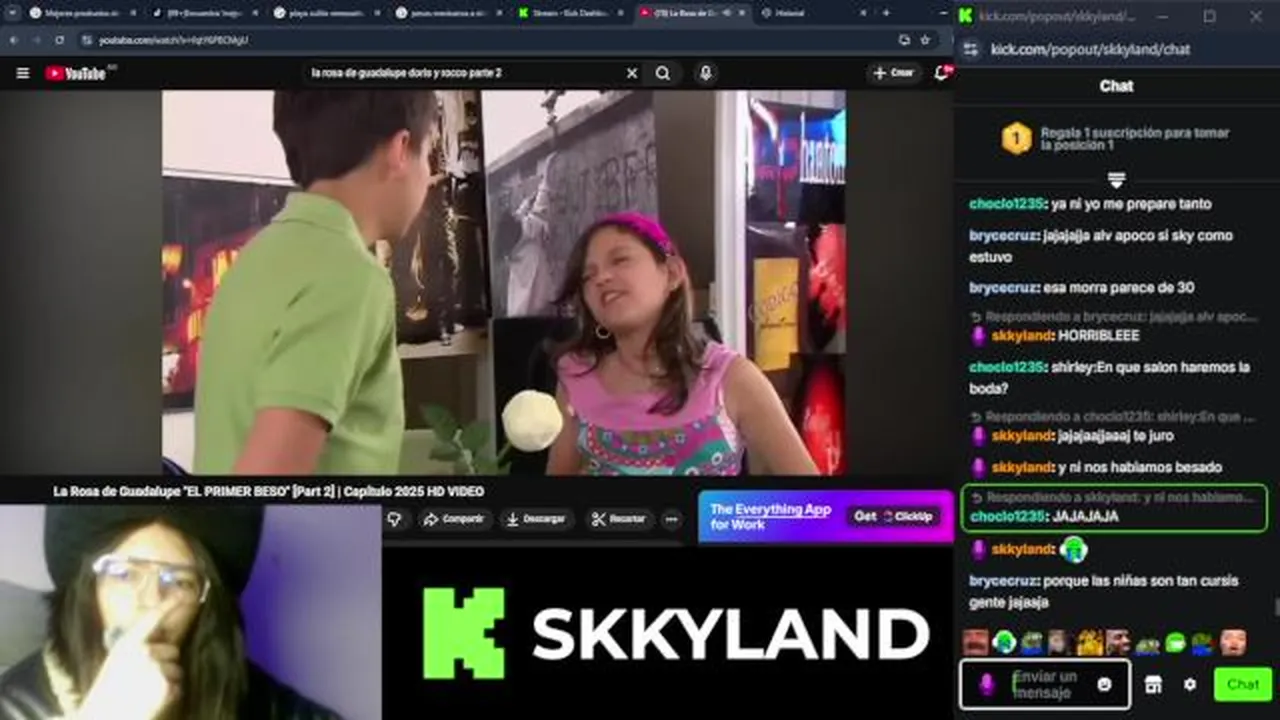
Task: Open chat settings gear
Action: (1189, 684)
